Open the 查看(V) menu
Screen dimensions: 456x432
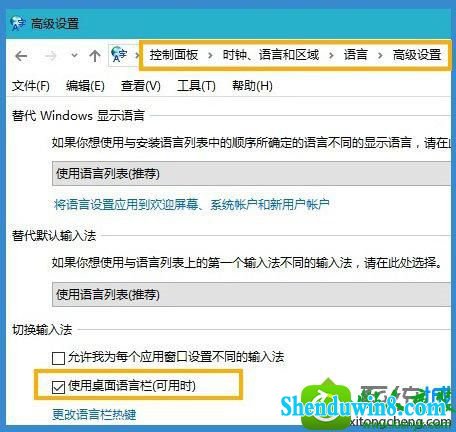(141, 86)
